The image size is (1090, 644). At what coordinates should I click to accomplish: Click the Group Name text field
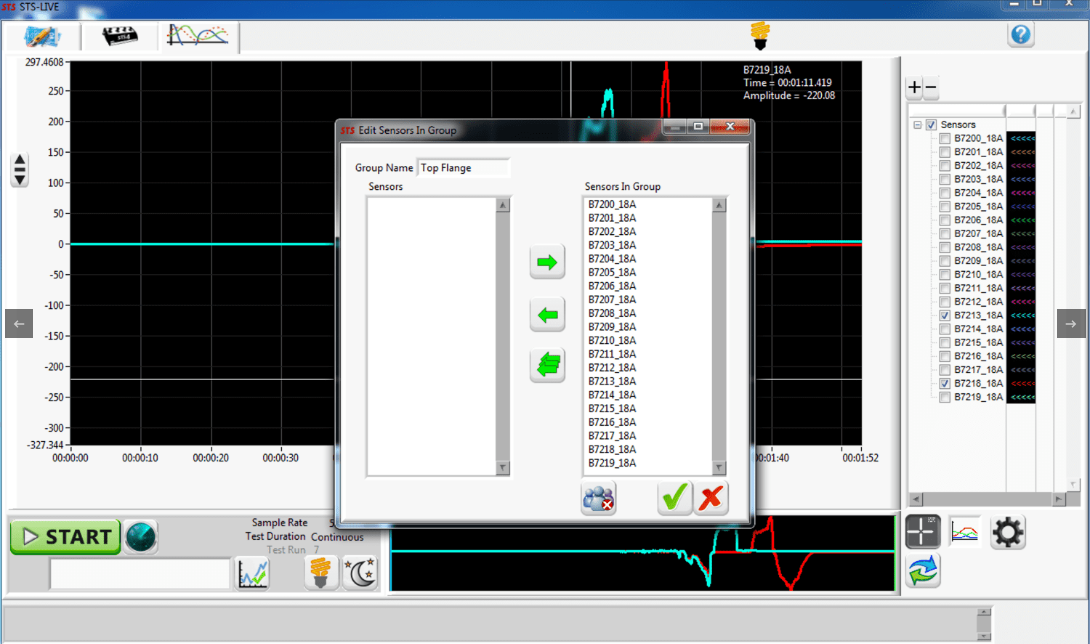coord(464,168)
